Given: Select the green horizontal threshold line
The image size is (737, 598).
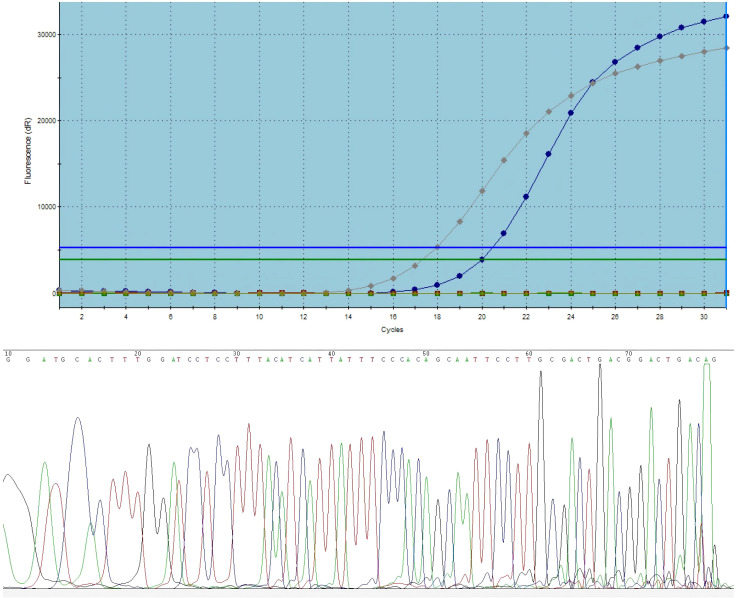Looking at the screenshot, I should [393, 259].
